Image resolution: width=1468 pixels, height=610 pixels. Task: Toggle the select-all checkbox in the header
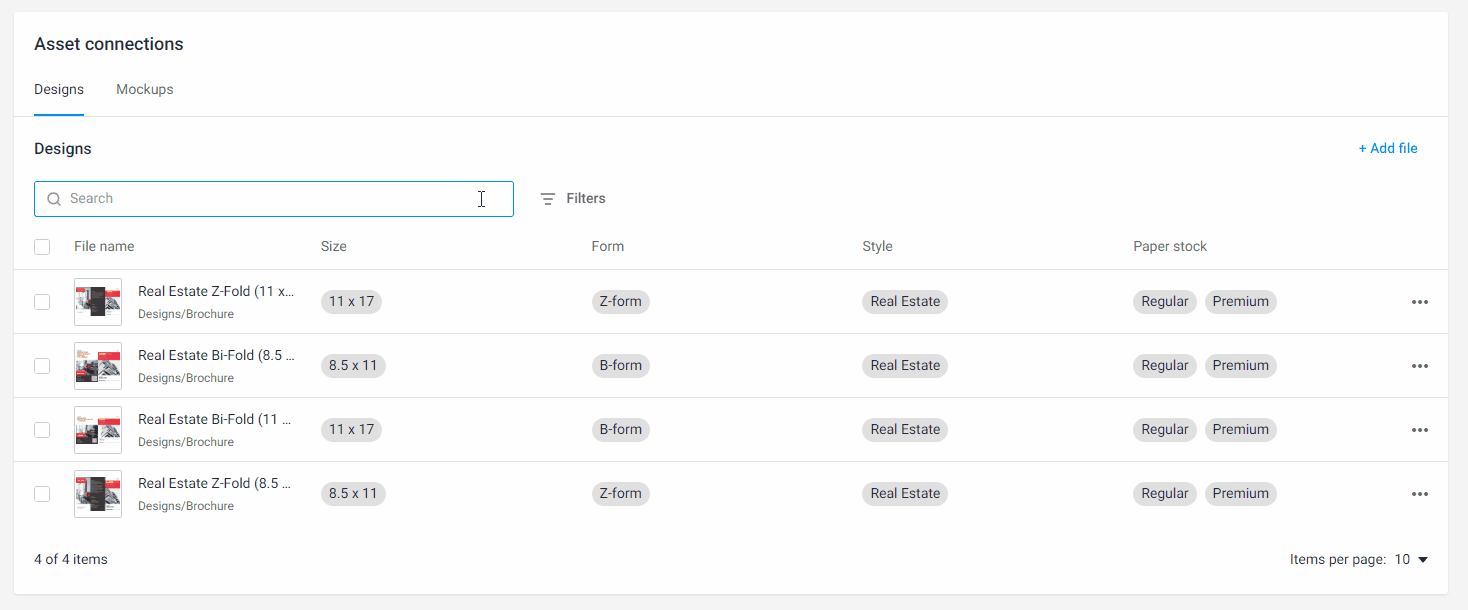(x=42, y=246)
